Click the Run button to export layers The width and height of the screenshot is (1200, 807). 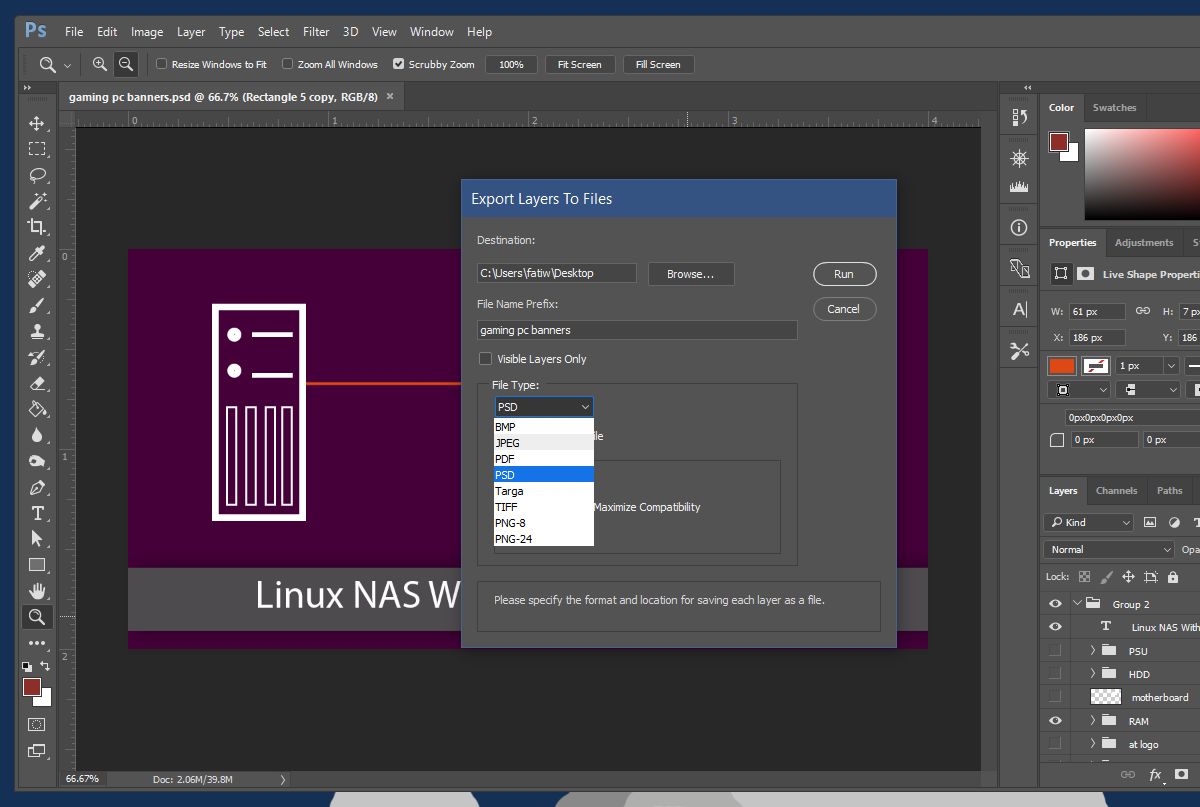[x=844, y=273]
